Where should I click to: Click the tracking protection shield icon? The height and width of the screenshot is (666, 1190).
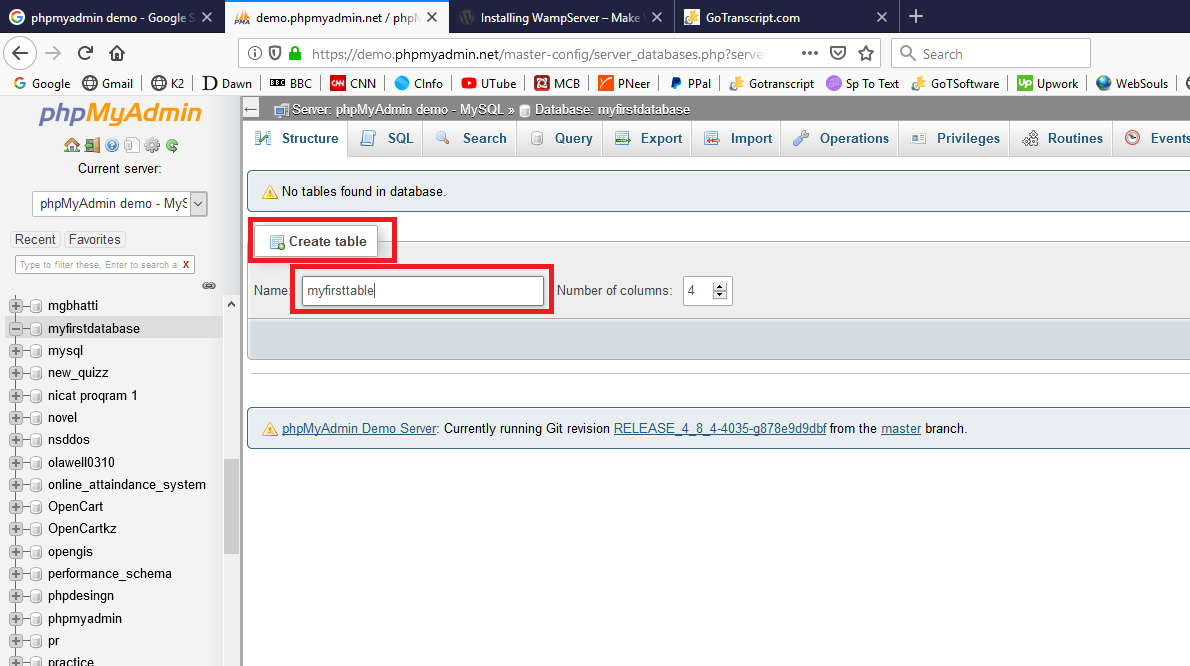[272, 53]
